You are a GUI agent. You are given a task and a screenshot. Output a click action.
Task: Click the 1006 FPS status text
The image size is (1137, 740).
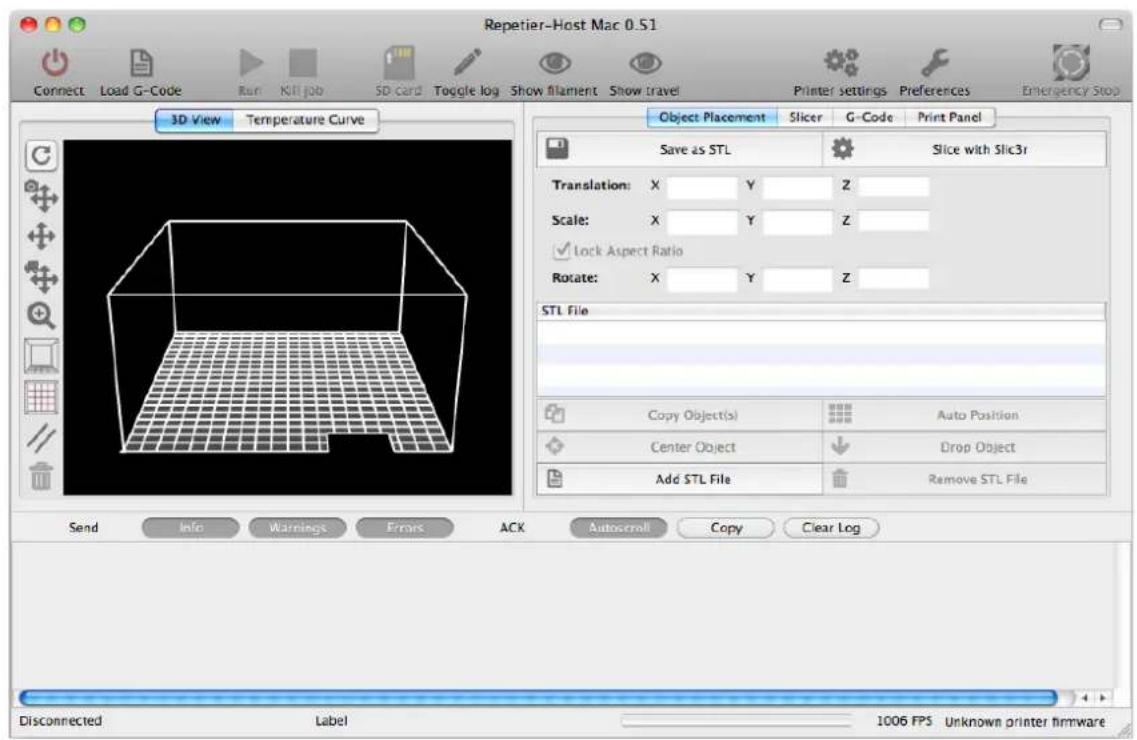904,721
